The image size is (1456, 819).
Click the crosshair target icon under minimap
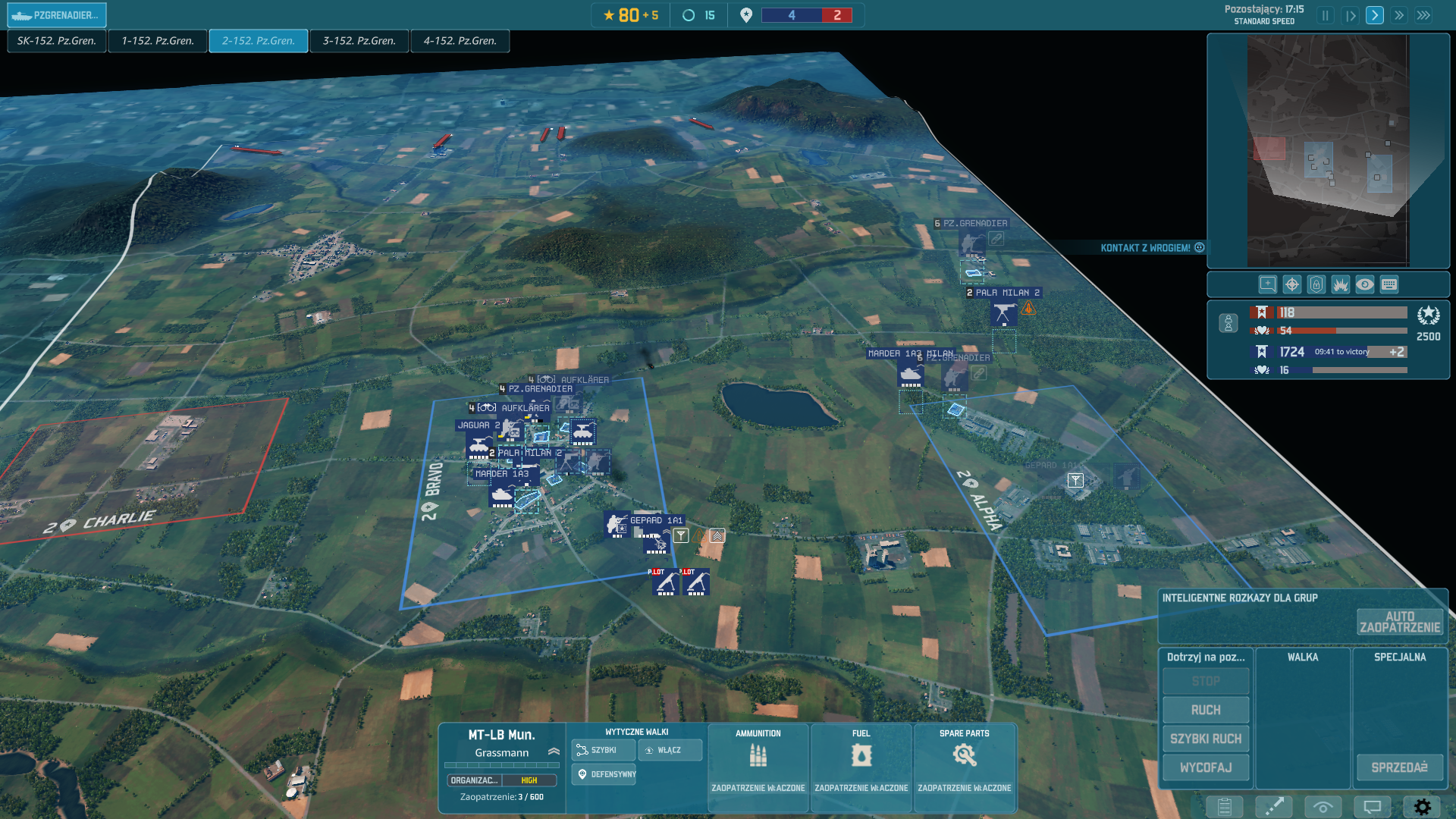[x=1291, y=284]
